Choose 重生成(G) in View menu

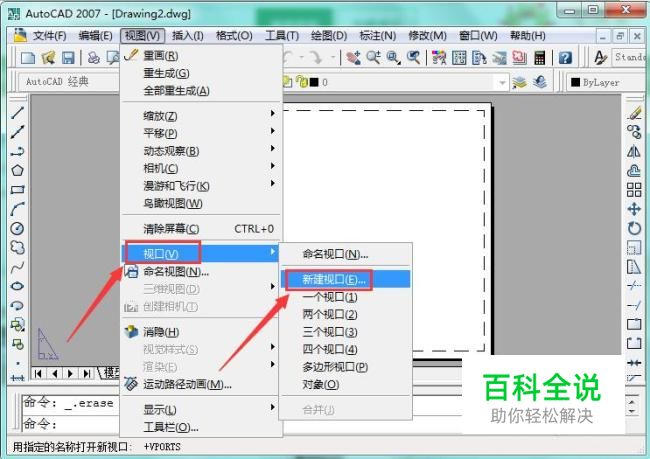(x=201, y=73)
